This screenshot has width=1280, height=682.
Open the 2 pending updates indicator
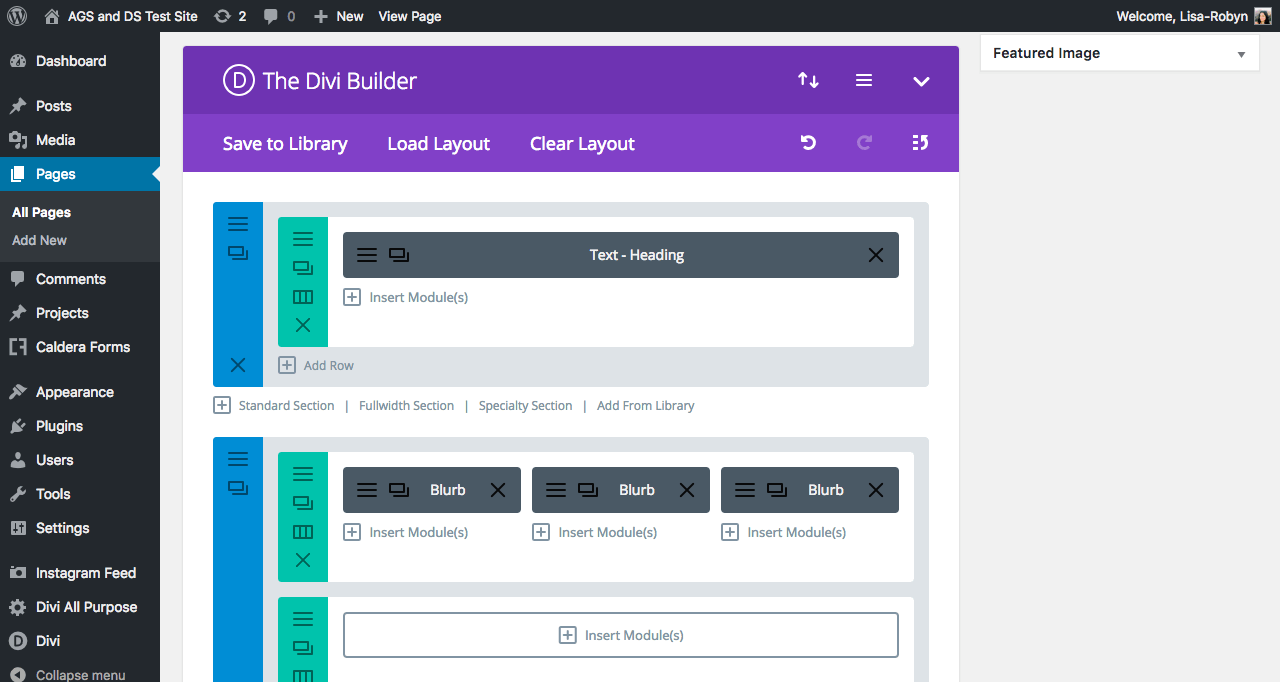(x=230, y=16)
